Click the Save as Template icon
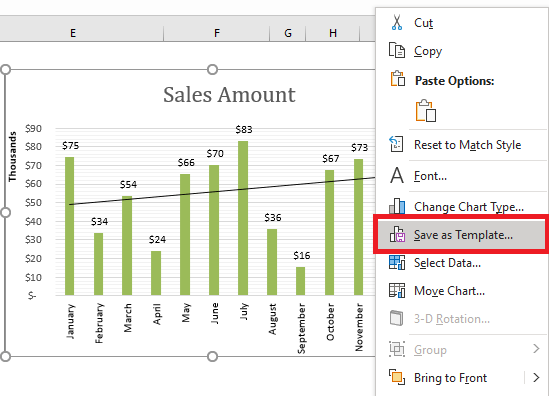Viewport: 549px width, 396px height. pyautogui.click(x=397, y=234)
